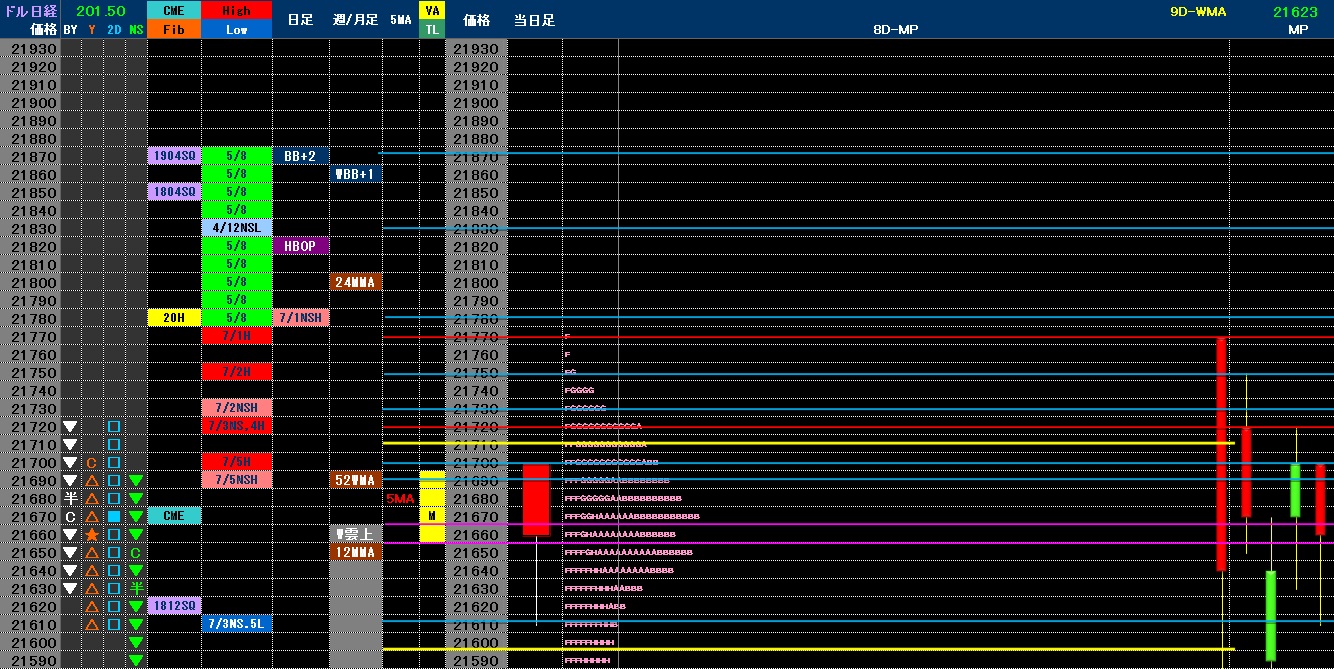Click the yellow 20H cell

click(x=174, y=318)
